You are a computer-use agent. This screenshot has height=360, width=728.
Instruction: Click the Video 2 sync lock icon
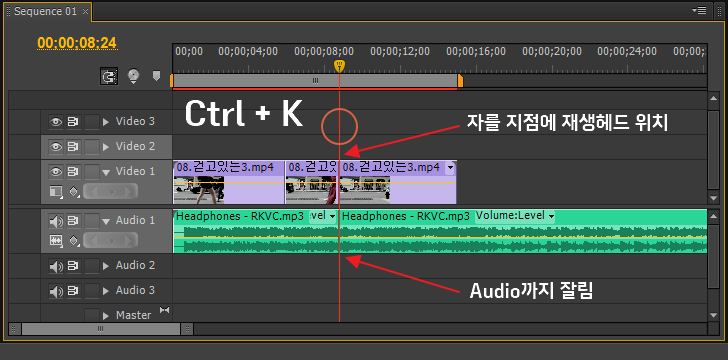pos(72,147)
